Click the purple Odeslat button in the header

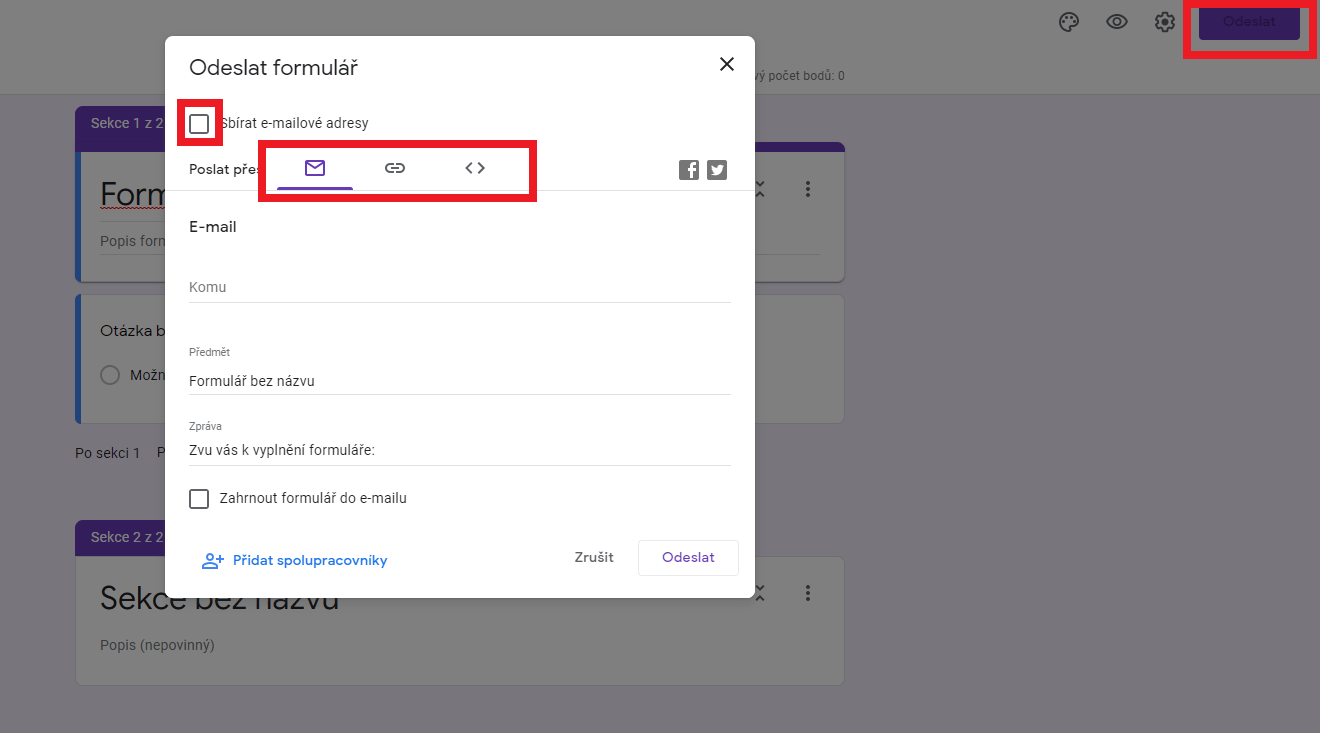(x=1249, y=21)
